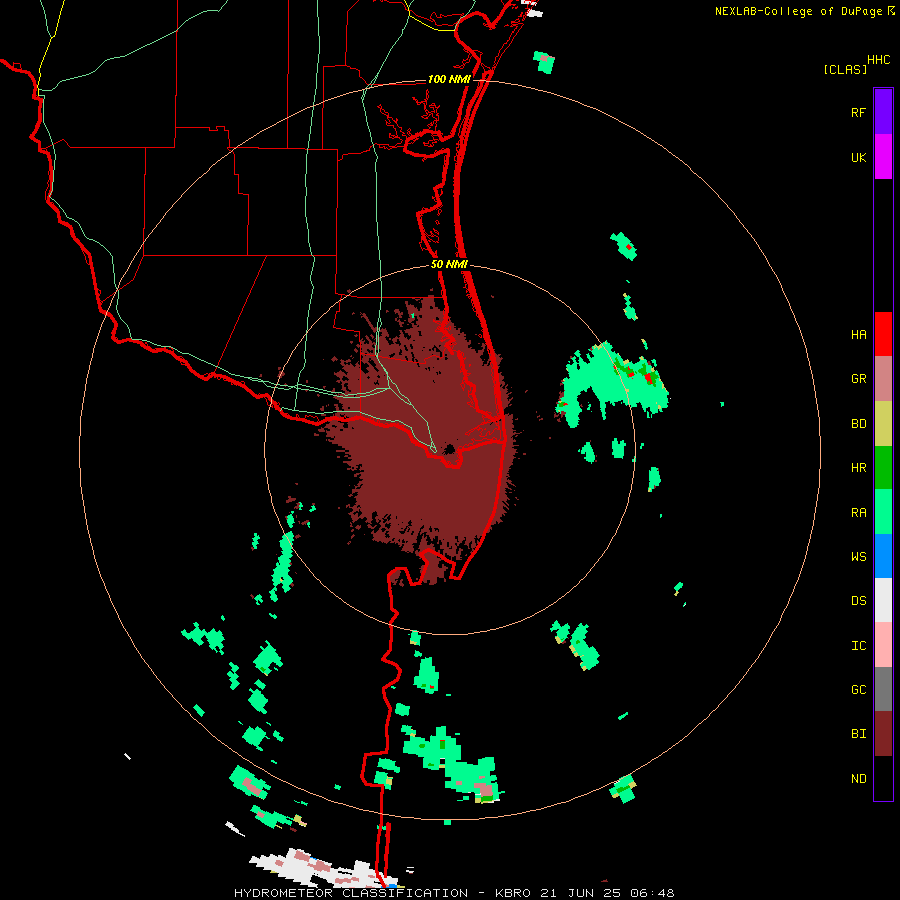Screen dimensions: 900x900
Task: Click the GR pink-brown legend swatch
Action: [883, 379]
